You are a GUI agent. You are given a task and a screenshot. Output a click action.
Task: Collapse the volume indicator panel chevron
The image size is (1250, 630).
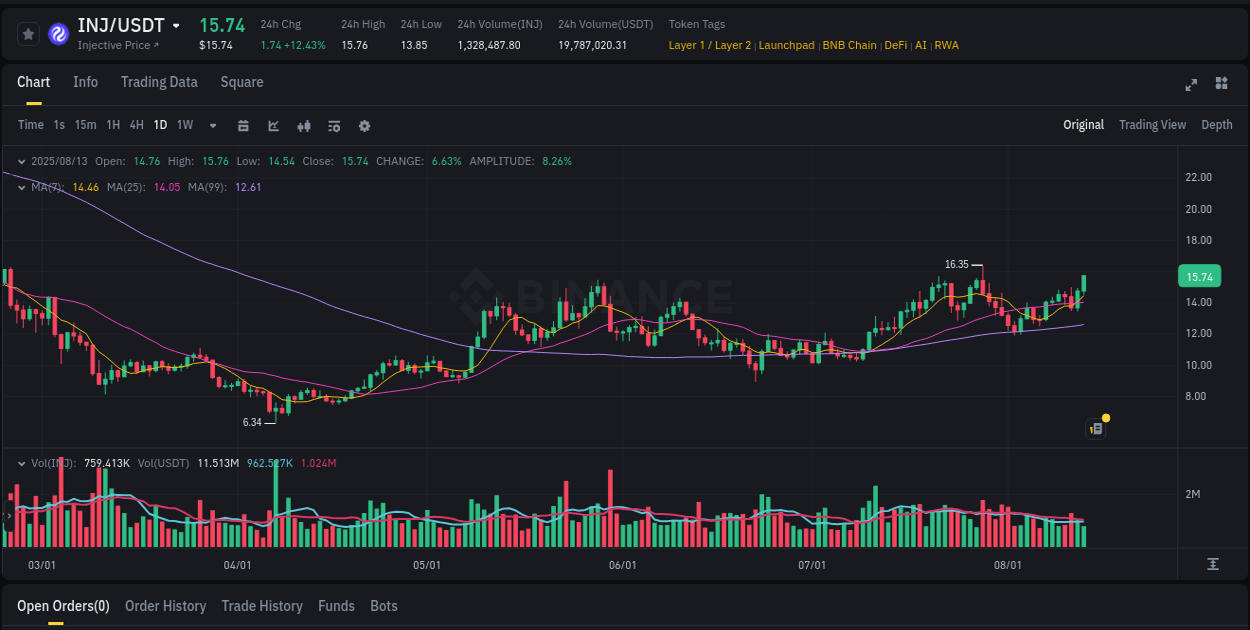point(21,463)
